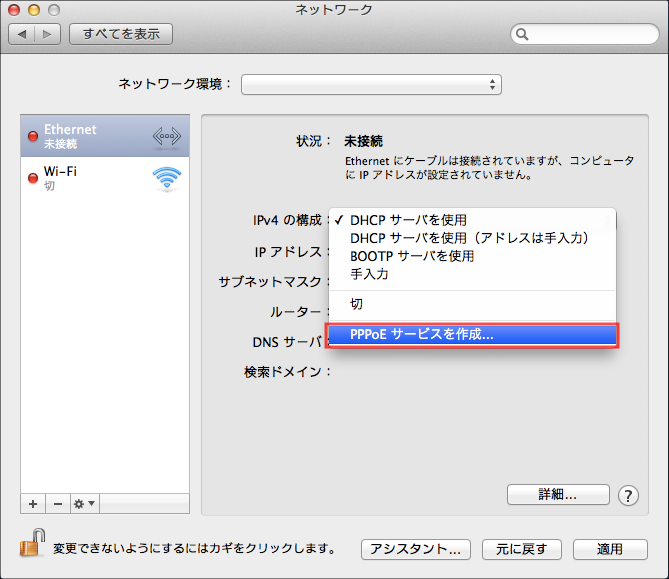The height and width of the screenshot is (579, 669).
Task: Open the gear action menu
Action: (84, 504)
